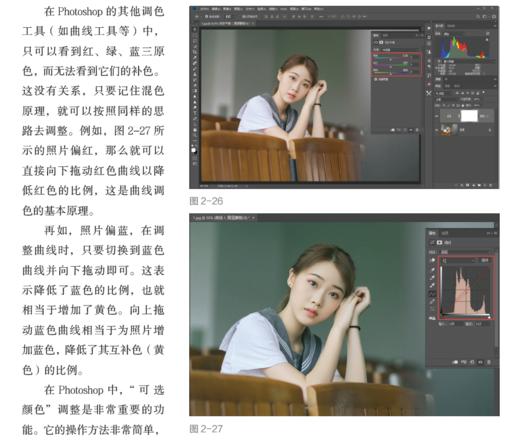Click the histogram refresh icon in Figure 2-26
Viewport: 520px width, 440px height.
point(488,34)
